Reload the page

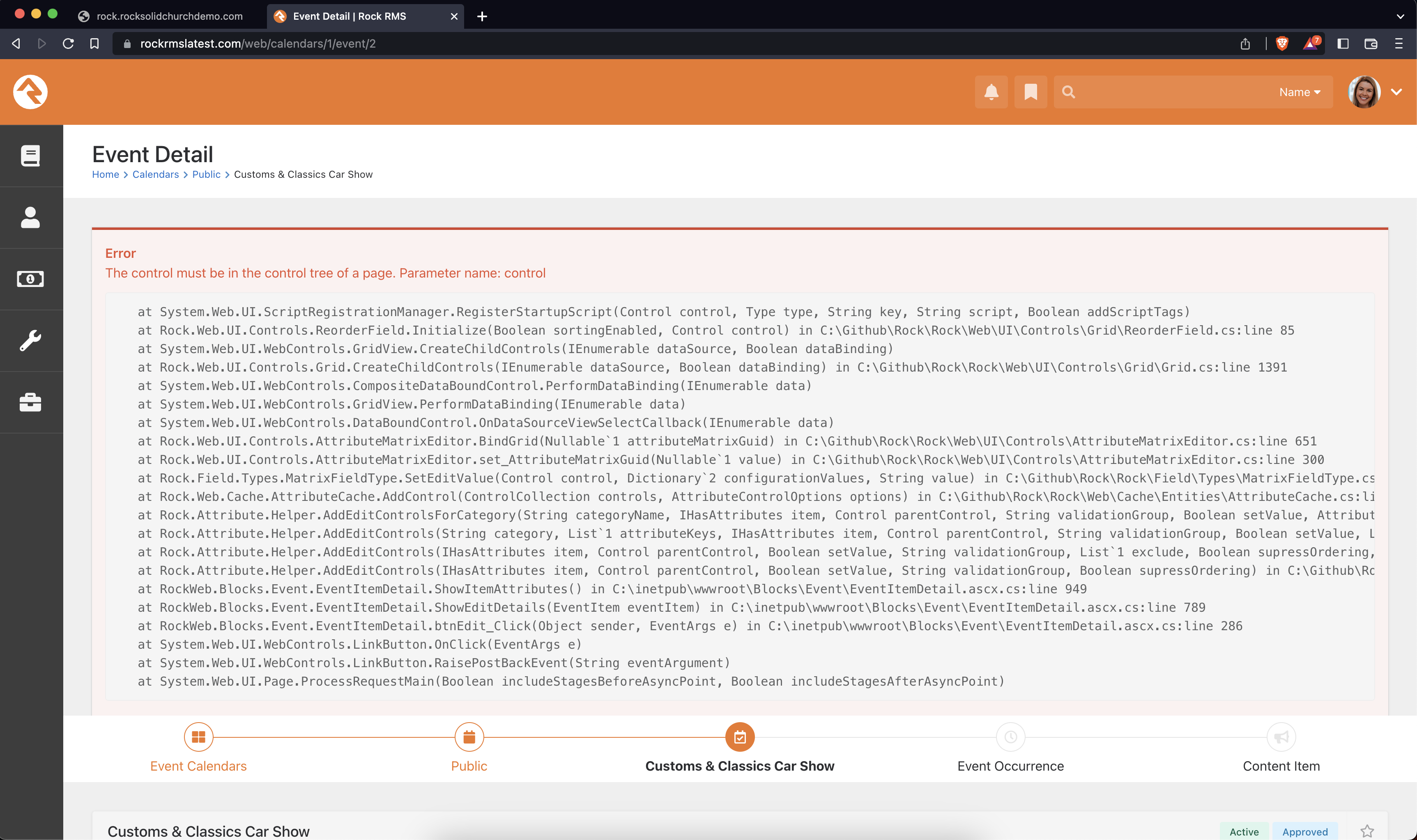point(68,44)
